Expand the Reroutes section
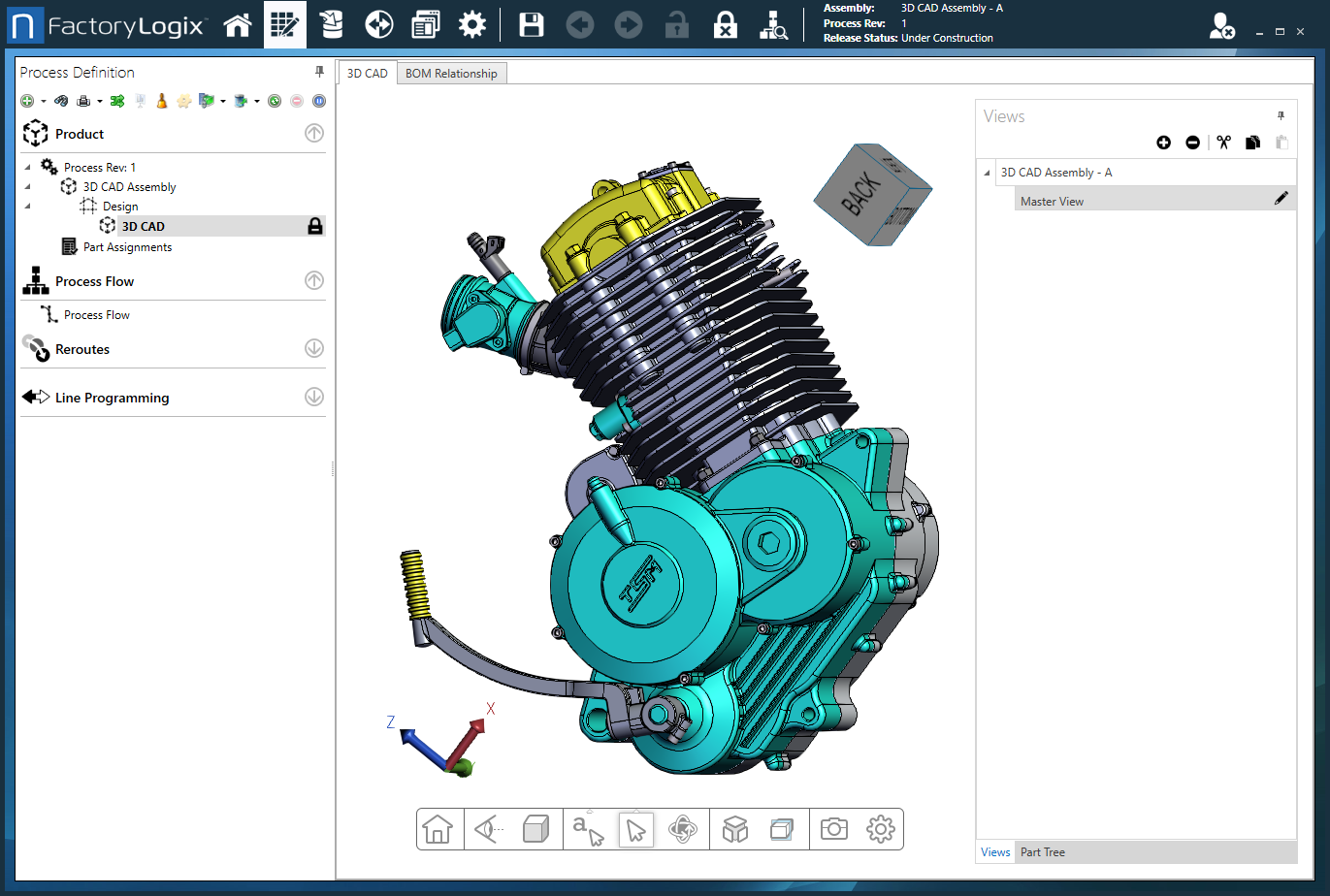 [313, 348]
